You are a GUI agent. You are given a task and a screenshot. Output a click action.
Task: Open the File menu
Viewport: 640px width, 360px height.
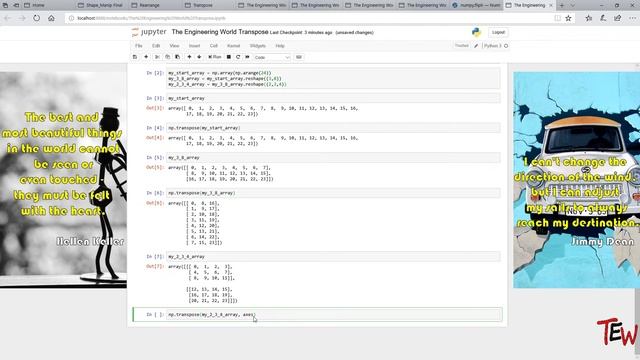tap(139, 46)
